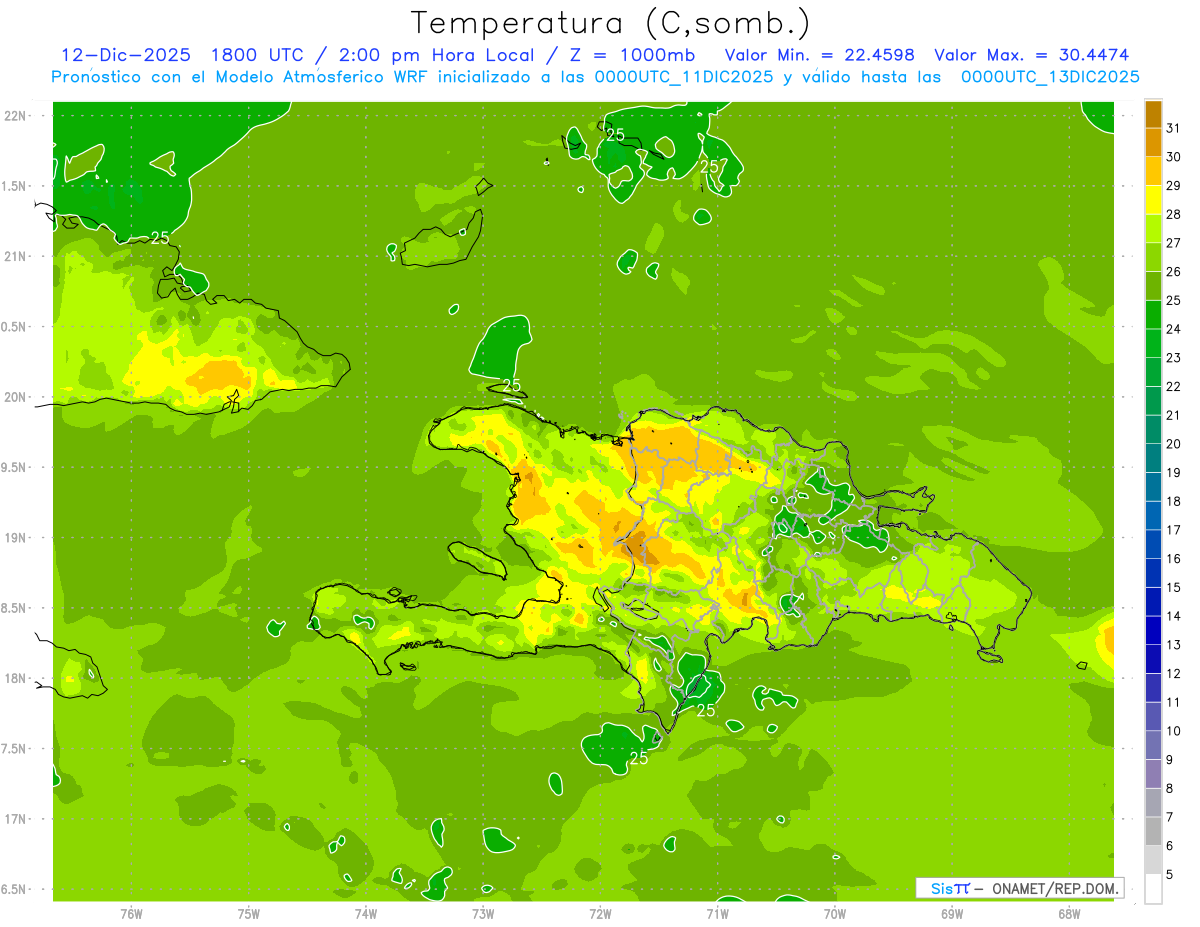Click the "24" value on color scale
The image size is (1200, 927).
pos(1174,329)
